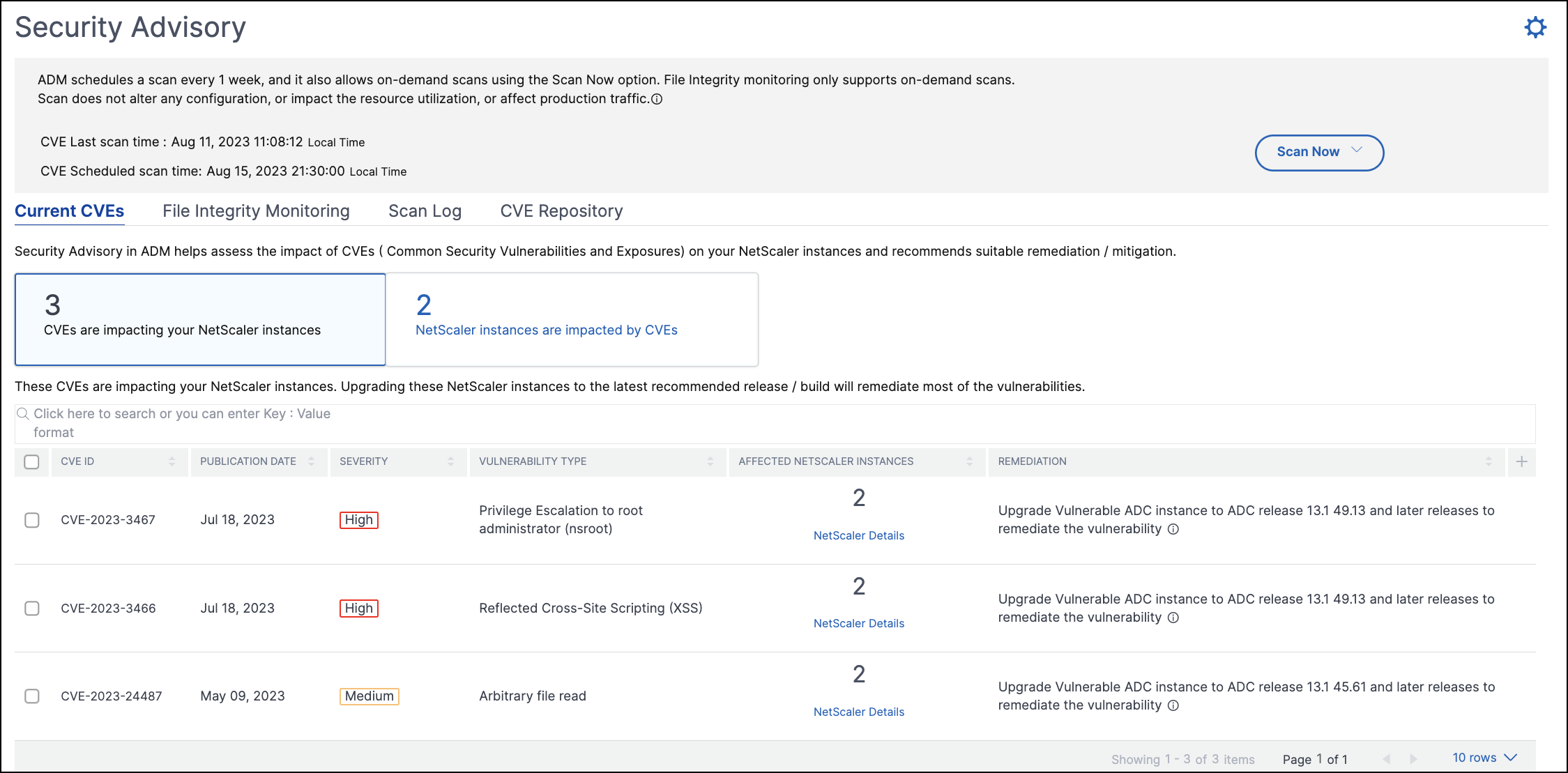Click CVE Last scan time value
This screenshot has height=773, width=1568.
click(237, 142)
